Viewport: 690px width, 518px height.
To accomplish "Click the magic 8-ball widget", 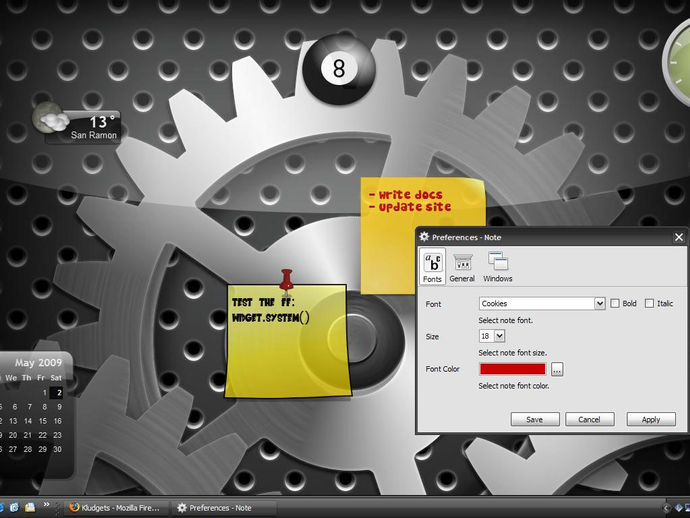I will coord(339,69).
